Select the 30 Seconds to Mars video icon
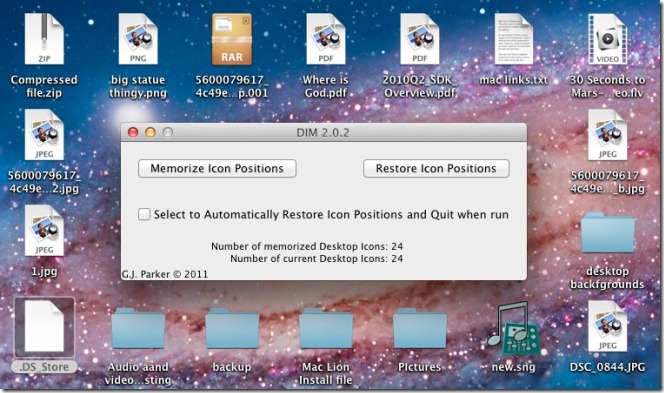This screenshot has width=664, height=393. tap(607, 39)
